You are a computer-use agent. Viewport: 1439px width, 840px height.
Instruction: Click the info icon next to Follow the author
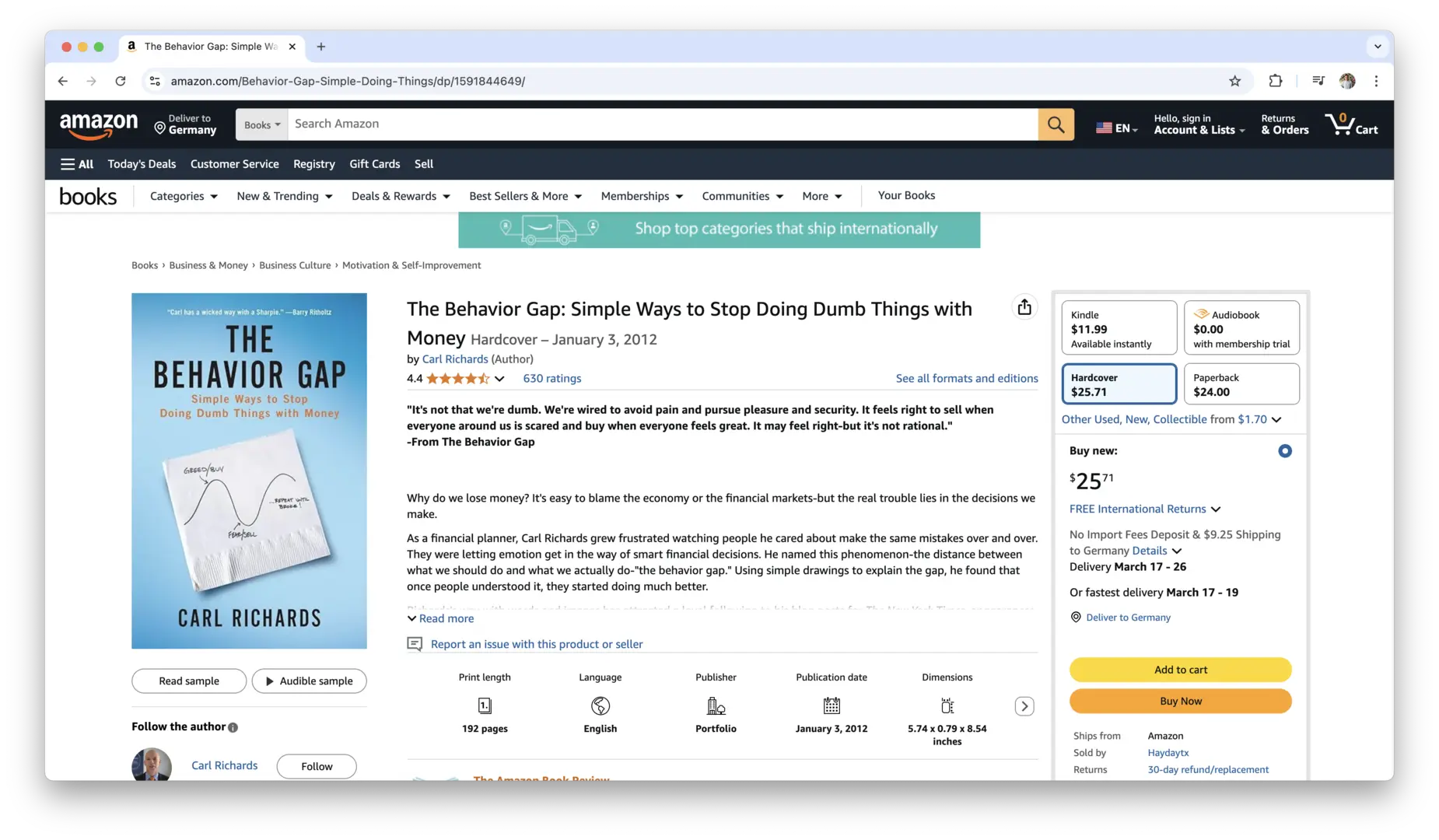[x=233, y=727]
